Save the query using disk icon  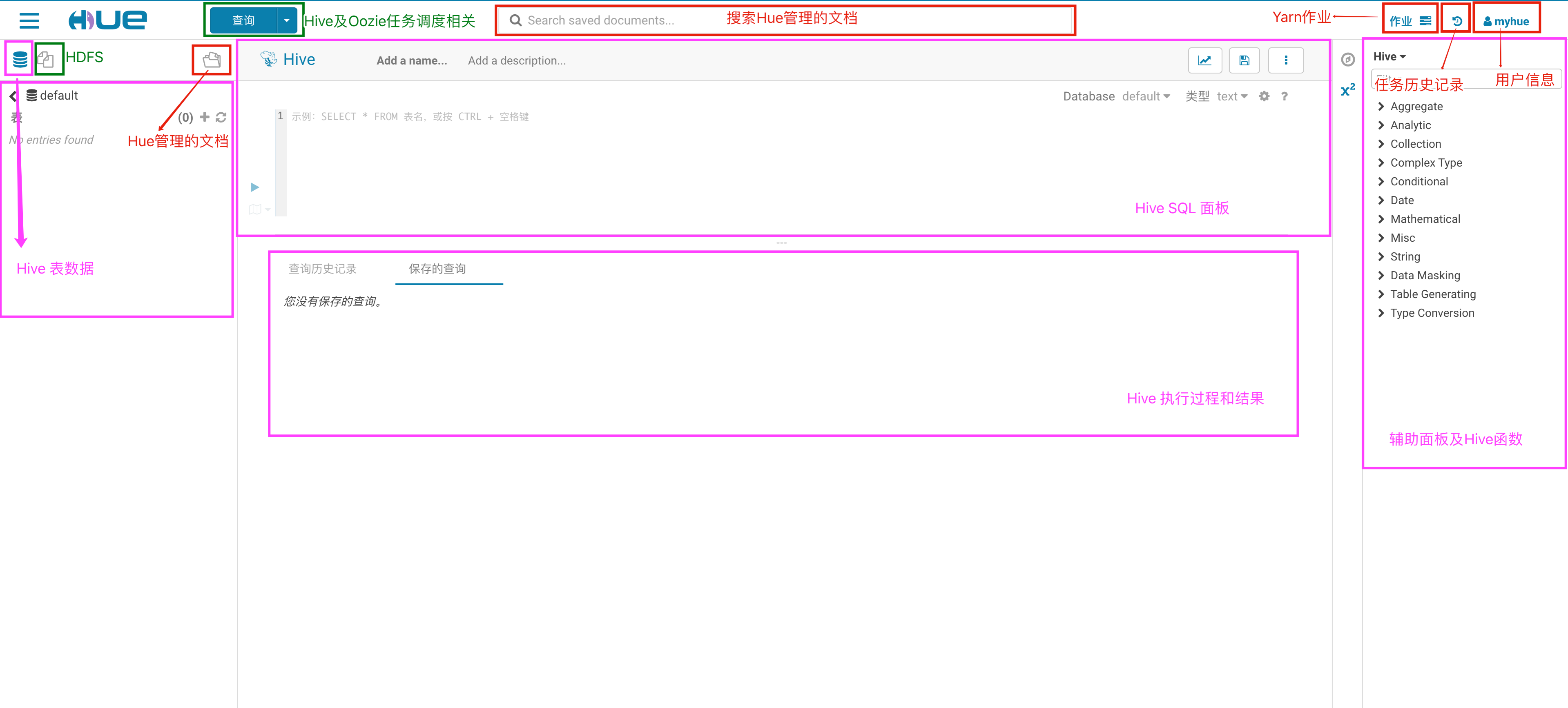coord(1244,60)
